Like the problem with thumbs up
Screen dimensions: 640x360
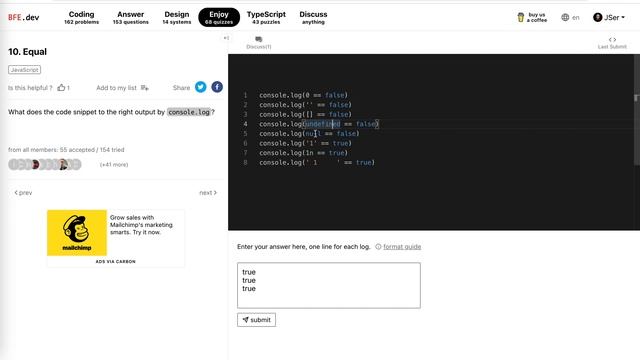point(61,87)
